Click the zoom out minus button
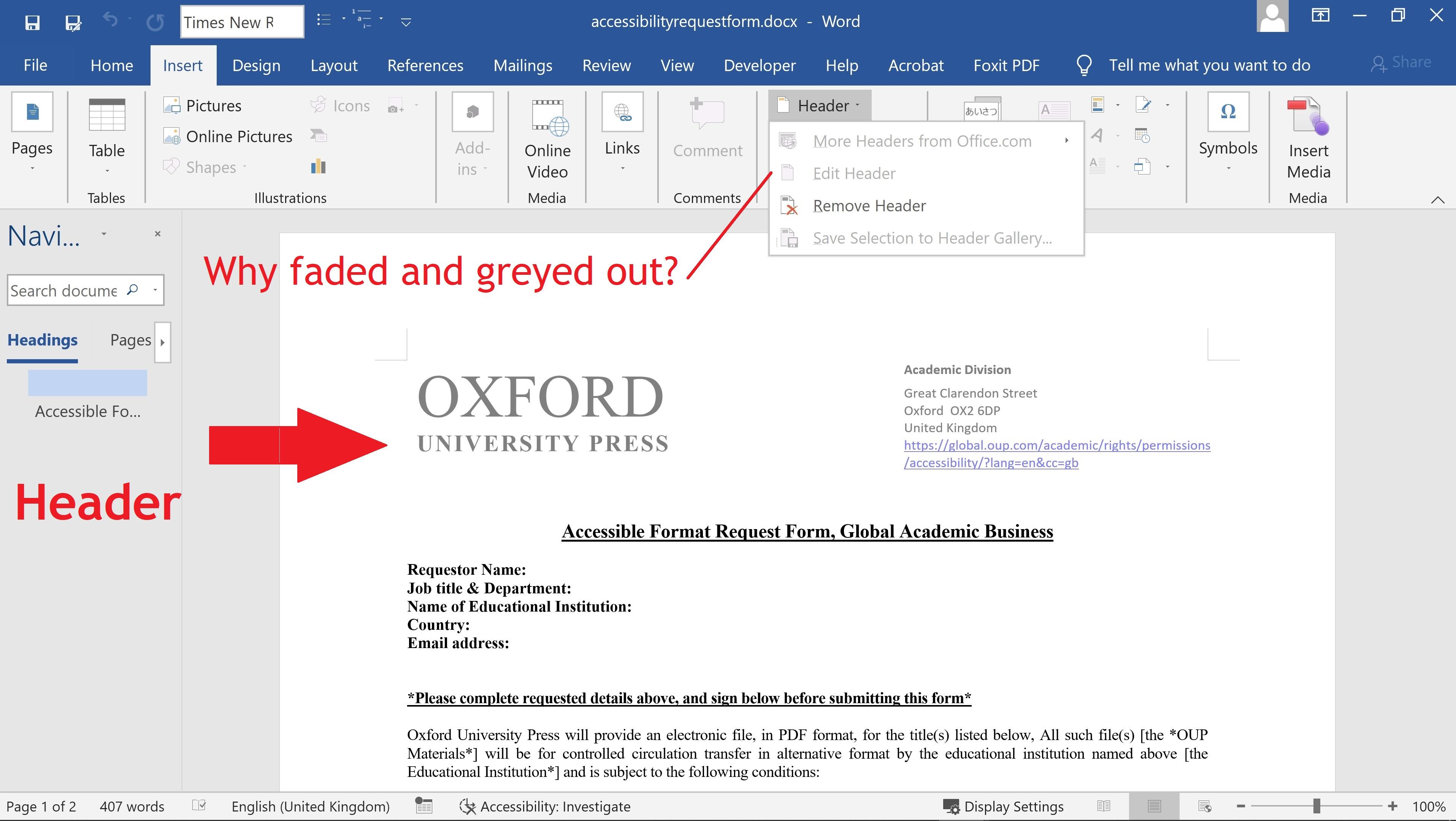The width and height of the screenshot is (1456, 821). pyautogui.click(x=1241, y=806)
